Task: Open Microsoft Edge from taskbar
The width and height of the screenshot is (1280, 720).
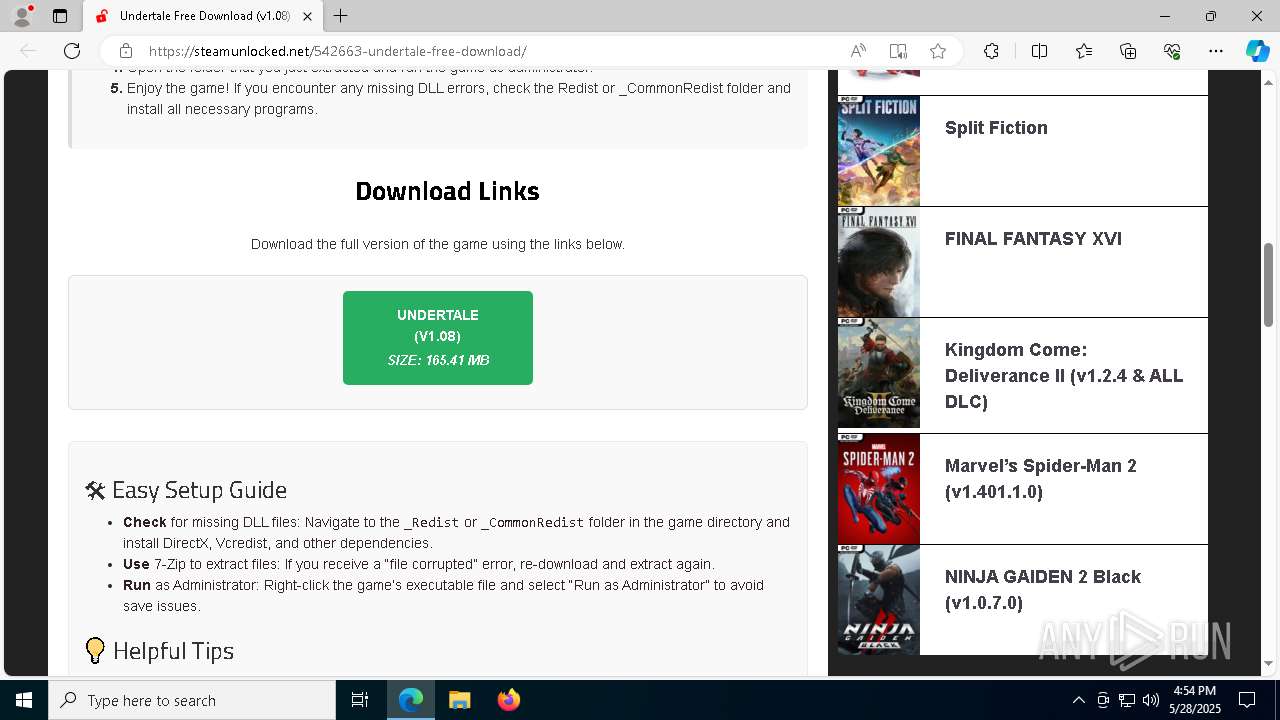Action: pyautogui.click(x=411, y=700)
